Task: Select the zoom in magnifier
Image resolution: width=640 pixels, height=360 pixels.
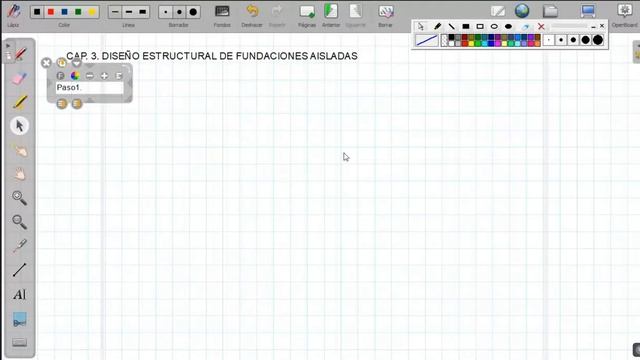Action: tap(19, 198)
